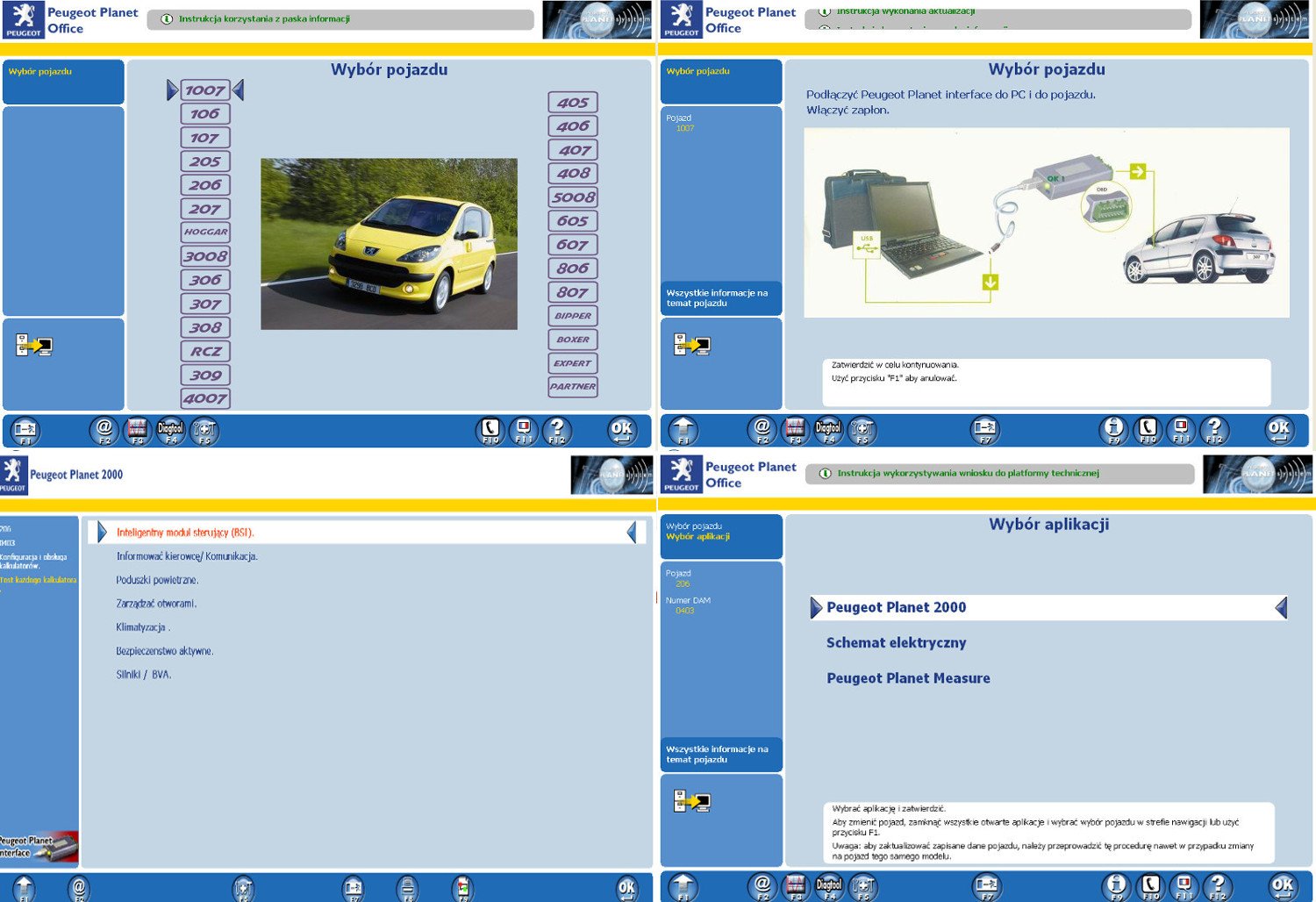Click the arrow left of Peugeot Planet 2000 entry
The width and height of the screenshot is (1316, 902).
click(816, 607)
